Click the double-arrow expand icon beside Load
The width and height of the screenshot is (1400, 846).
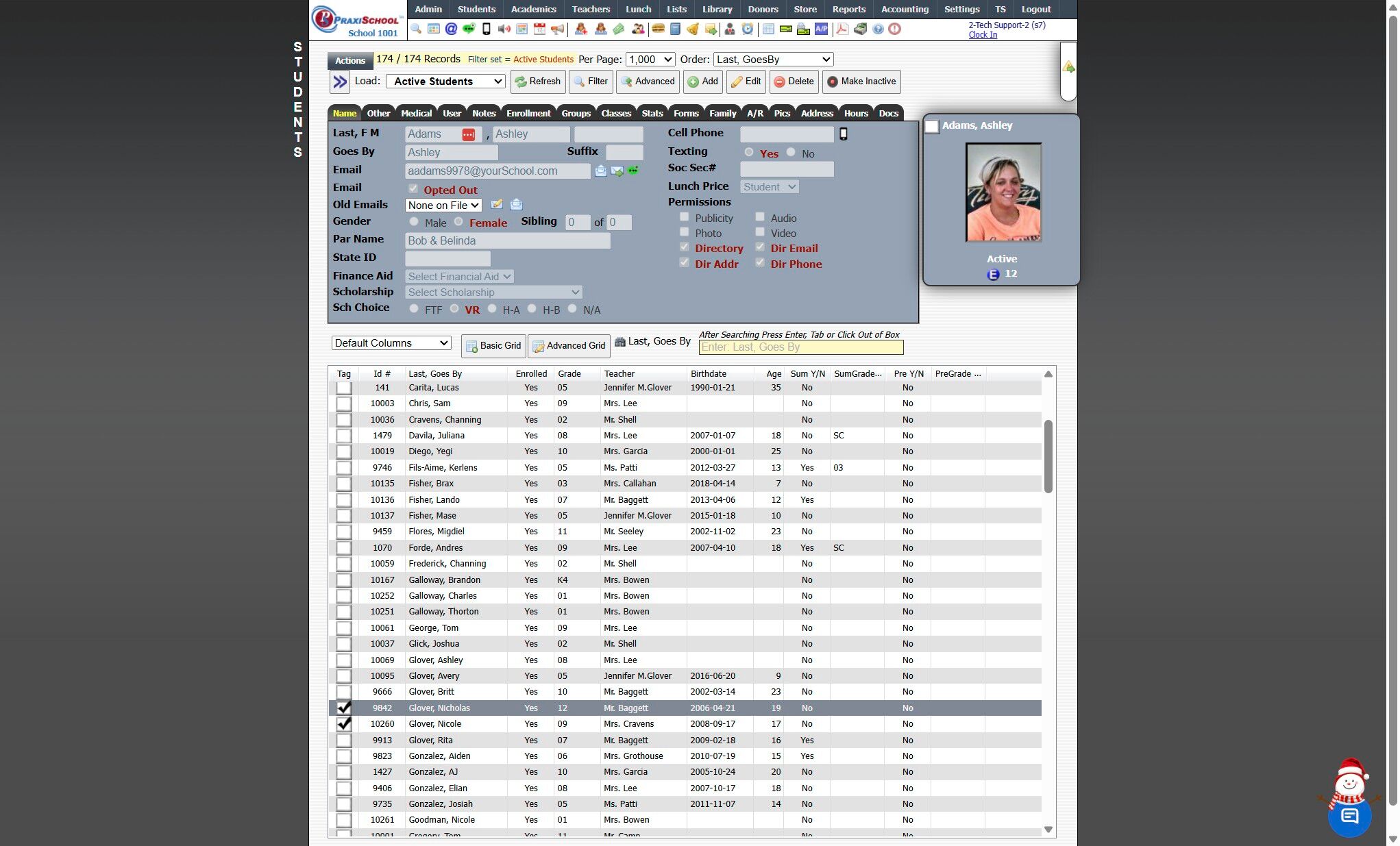pyautogui.click(x=339, y=82)
